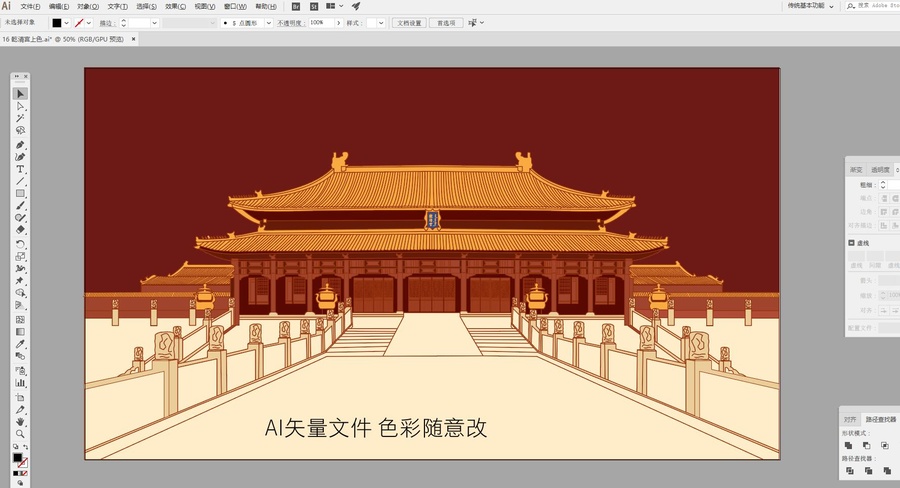Toggle the 虚线 dashed line checkbox

pyautogui.click(x=851, y=243)
